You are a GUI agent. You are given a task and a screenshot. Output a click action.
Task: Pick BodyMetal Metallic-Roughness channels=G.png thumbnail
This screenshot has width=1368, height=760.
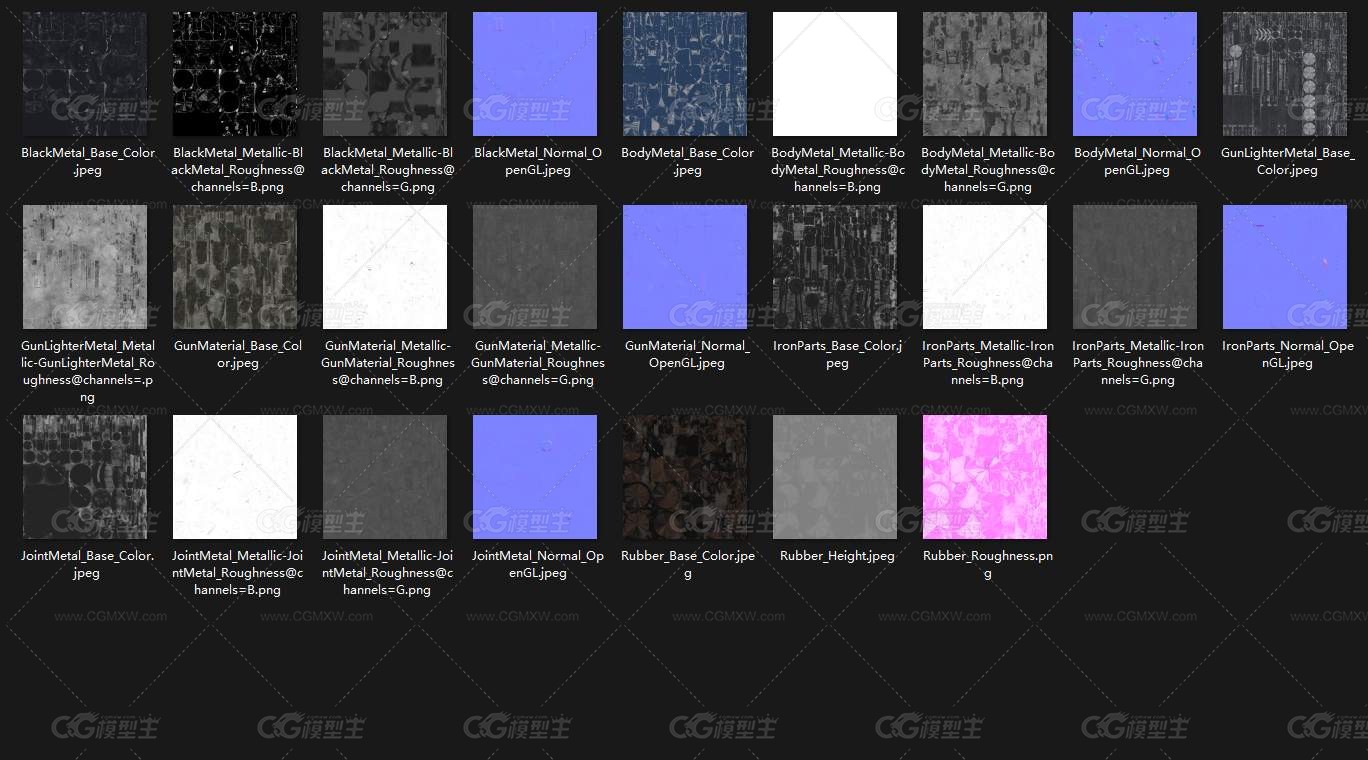point(985,74)
